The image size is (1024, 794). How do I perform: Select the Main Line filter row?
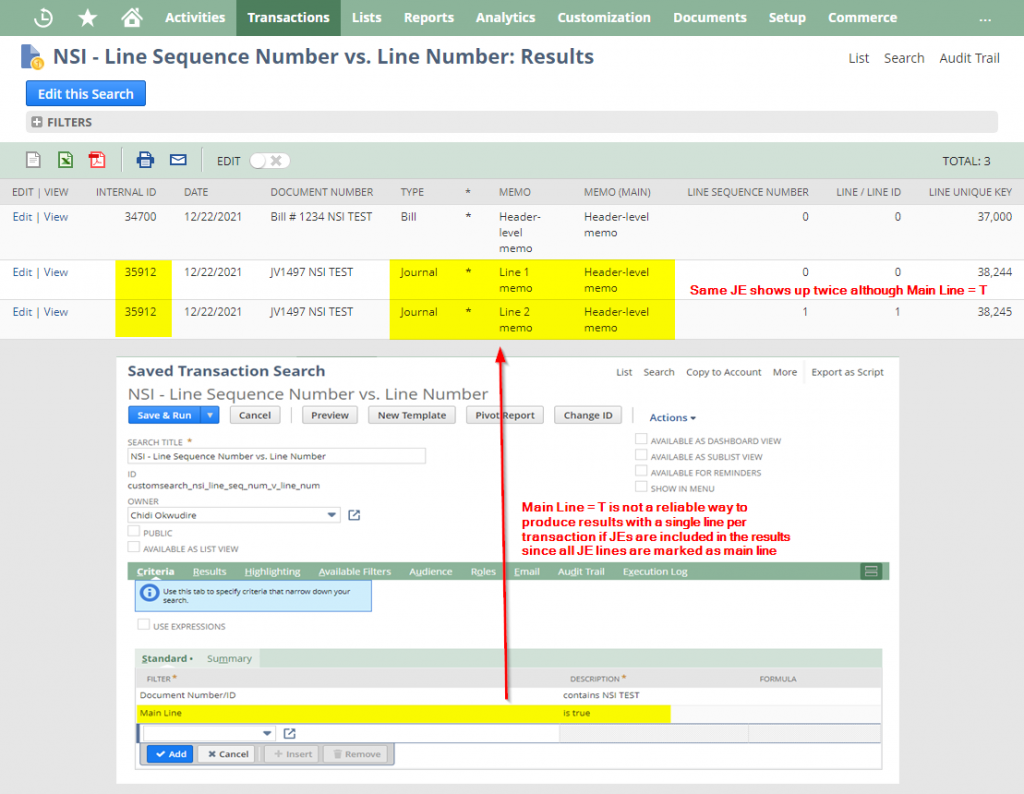[x=508, y=713]
